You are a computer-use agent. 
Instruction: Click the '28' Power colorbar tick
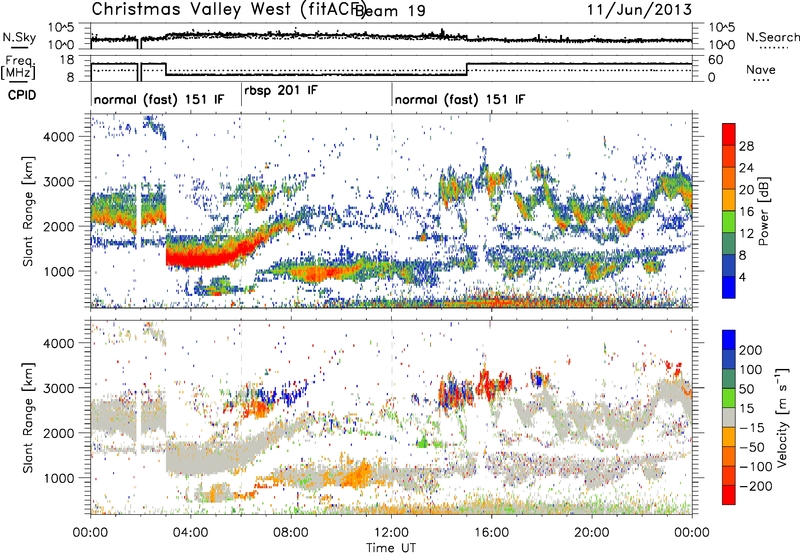(746, 146)
